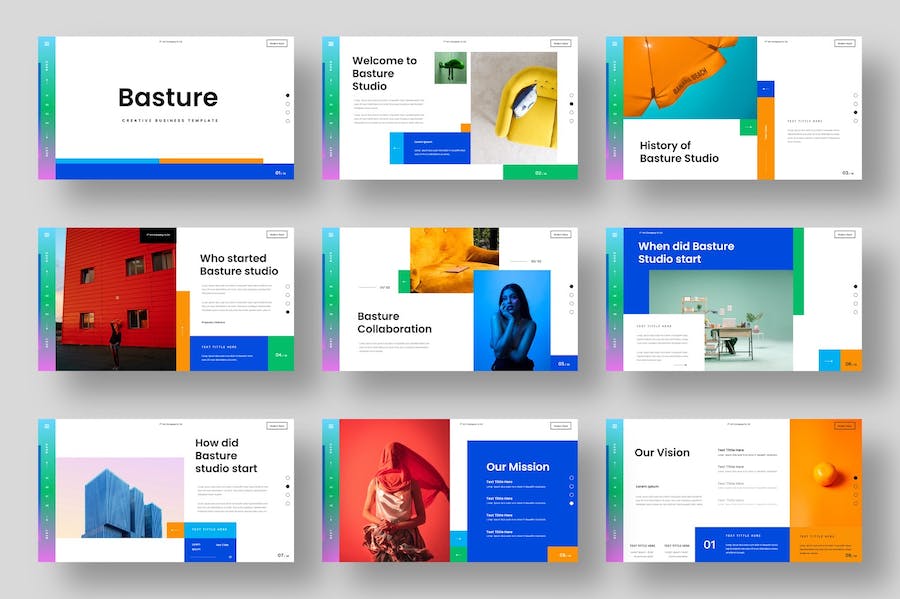Click green right arrow on History slide
The width and height of the screenshot is (900, 599).
(x=748, y=127)
